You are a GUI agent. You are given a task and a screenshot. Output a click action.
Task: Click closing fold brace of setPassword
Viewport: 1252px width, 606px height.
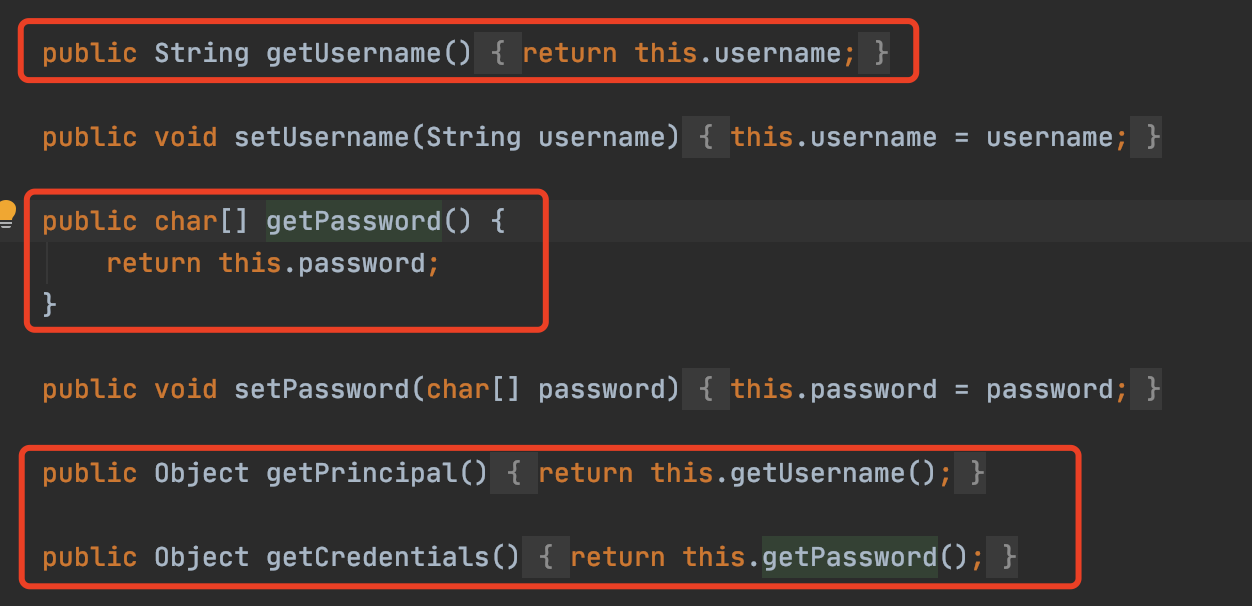point(1152,389)
